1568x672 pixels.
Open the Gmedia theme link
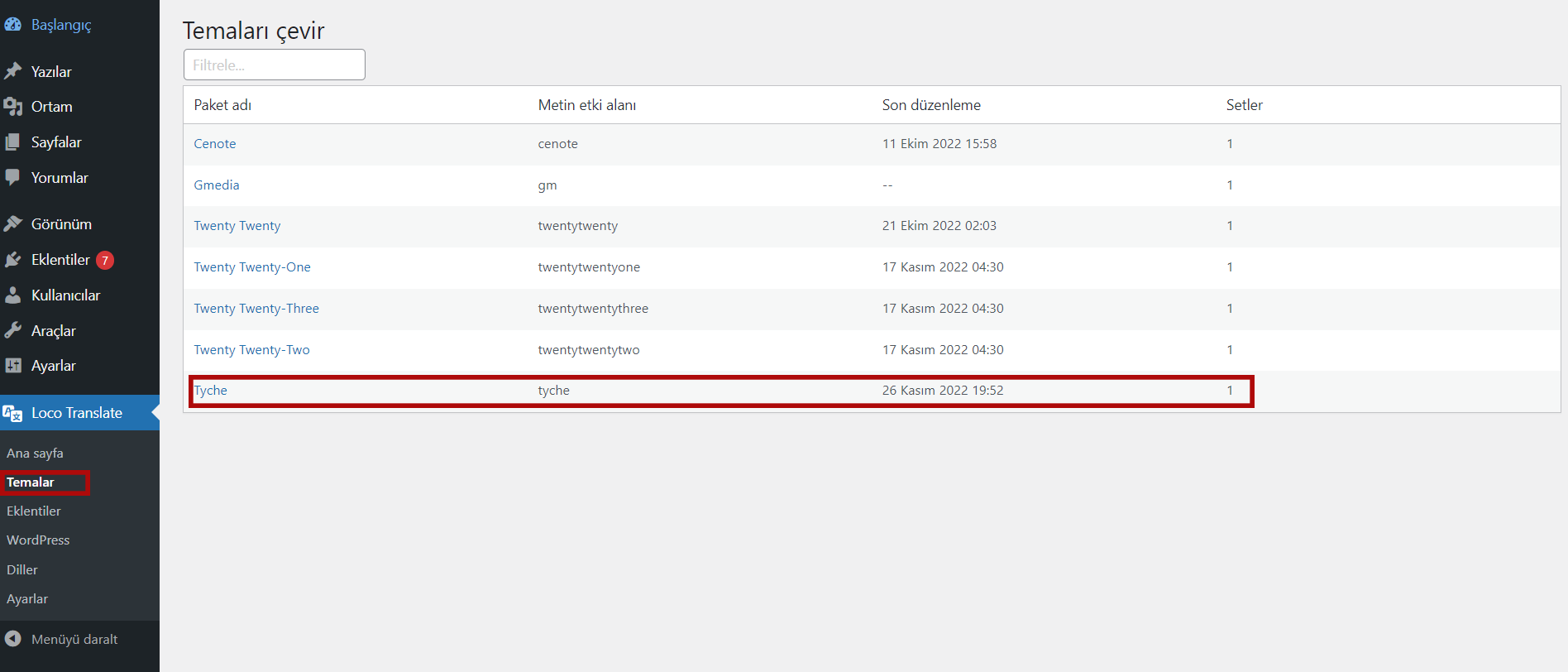[x=217, y=185]
